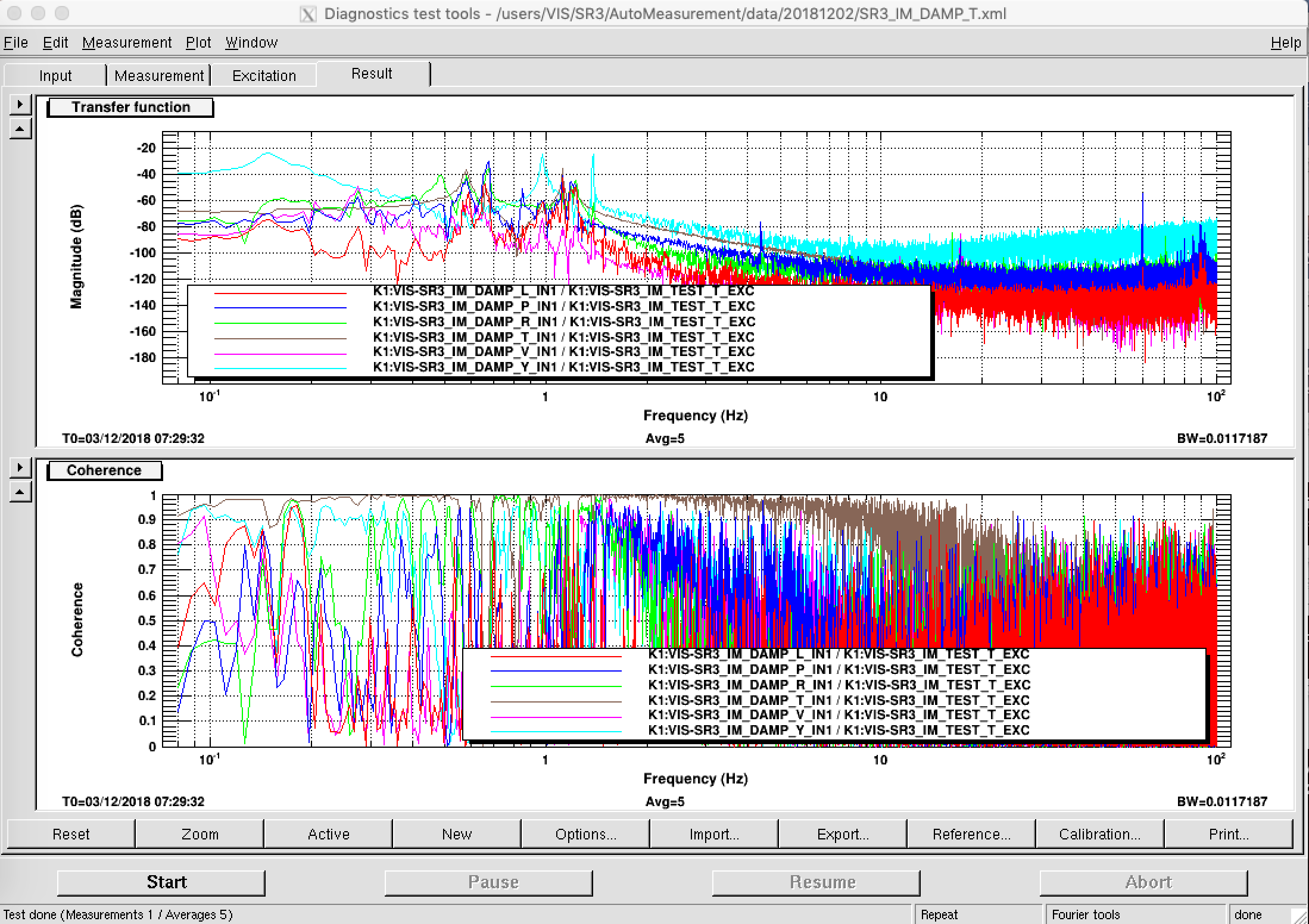This screenshot has height=924, width=1309.
Task: Collapse the Transfer function panel's up-arrow button
Action: [x=20, y=129]
